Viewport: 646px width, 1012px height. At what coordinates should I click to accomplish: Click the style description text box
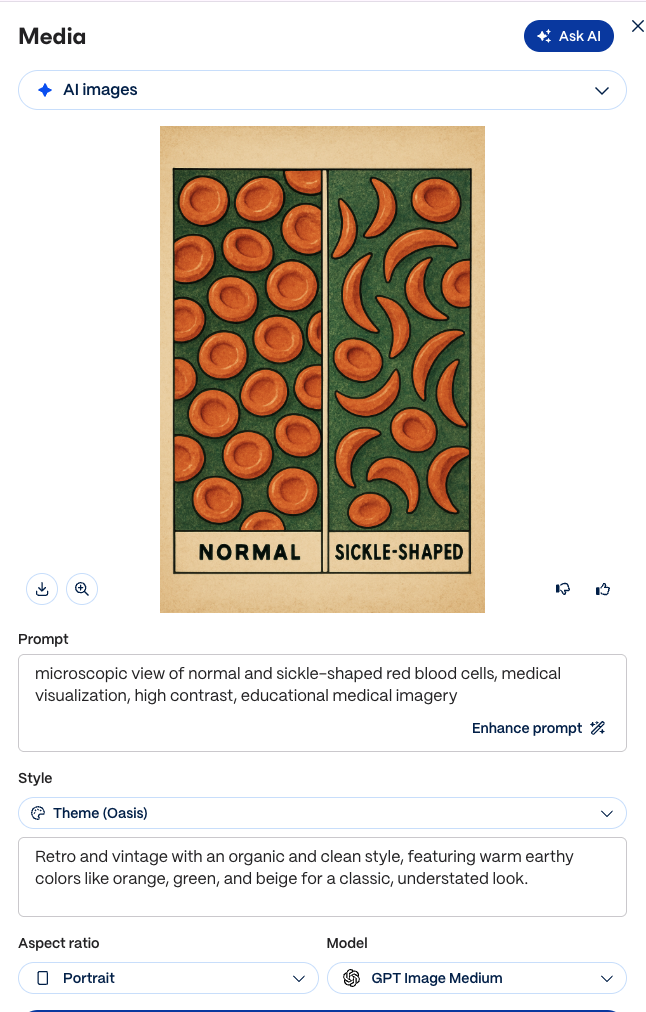(322, 877)
